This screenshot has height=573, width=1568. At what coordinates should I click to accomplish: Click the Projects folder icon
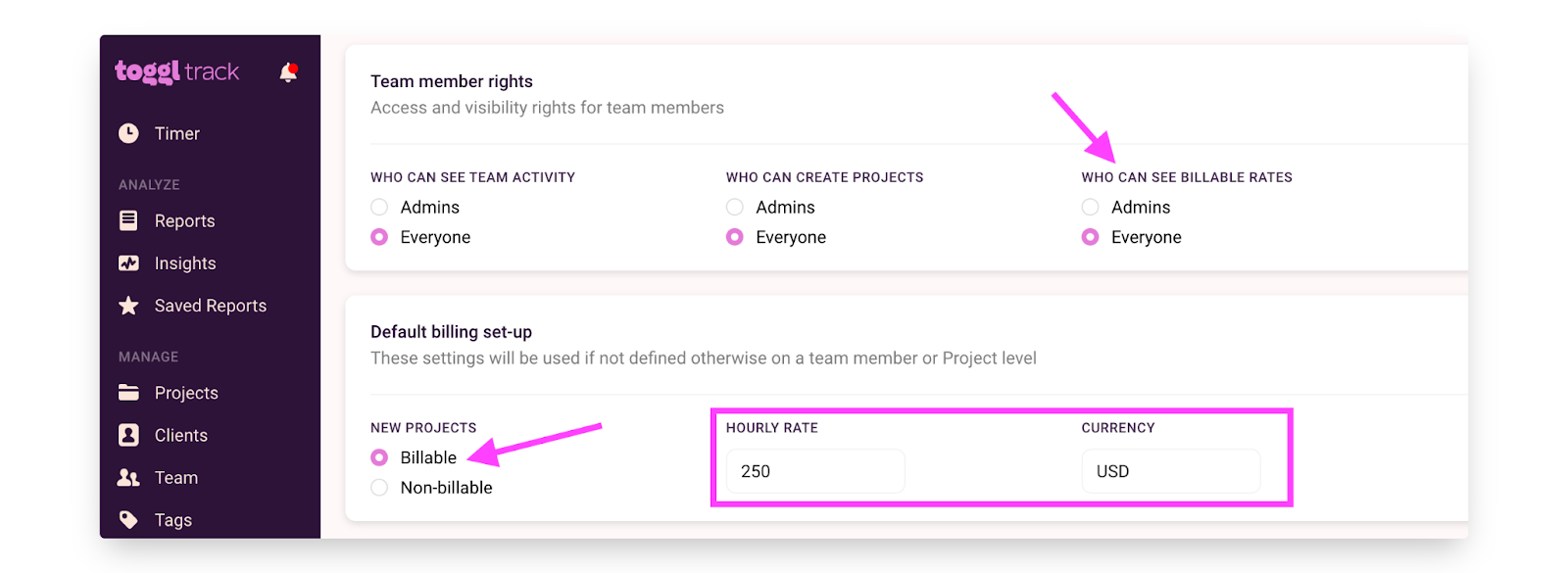(x=128, y=393)
